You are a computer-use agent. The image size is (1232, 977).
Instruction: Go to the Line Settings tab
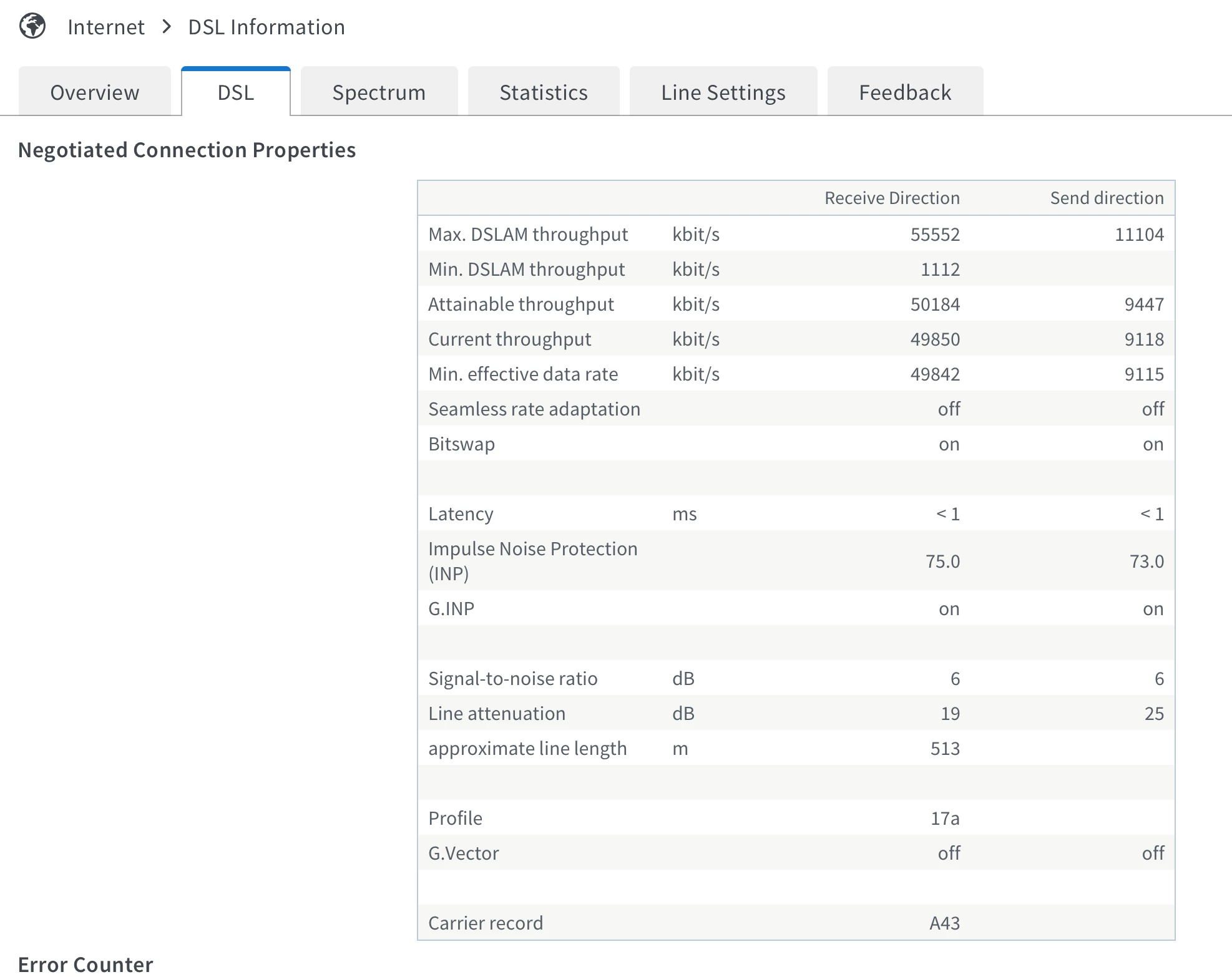pyautogui.click(x=723, y=92)
